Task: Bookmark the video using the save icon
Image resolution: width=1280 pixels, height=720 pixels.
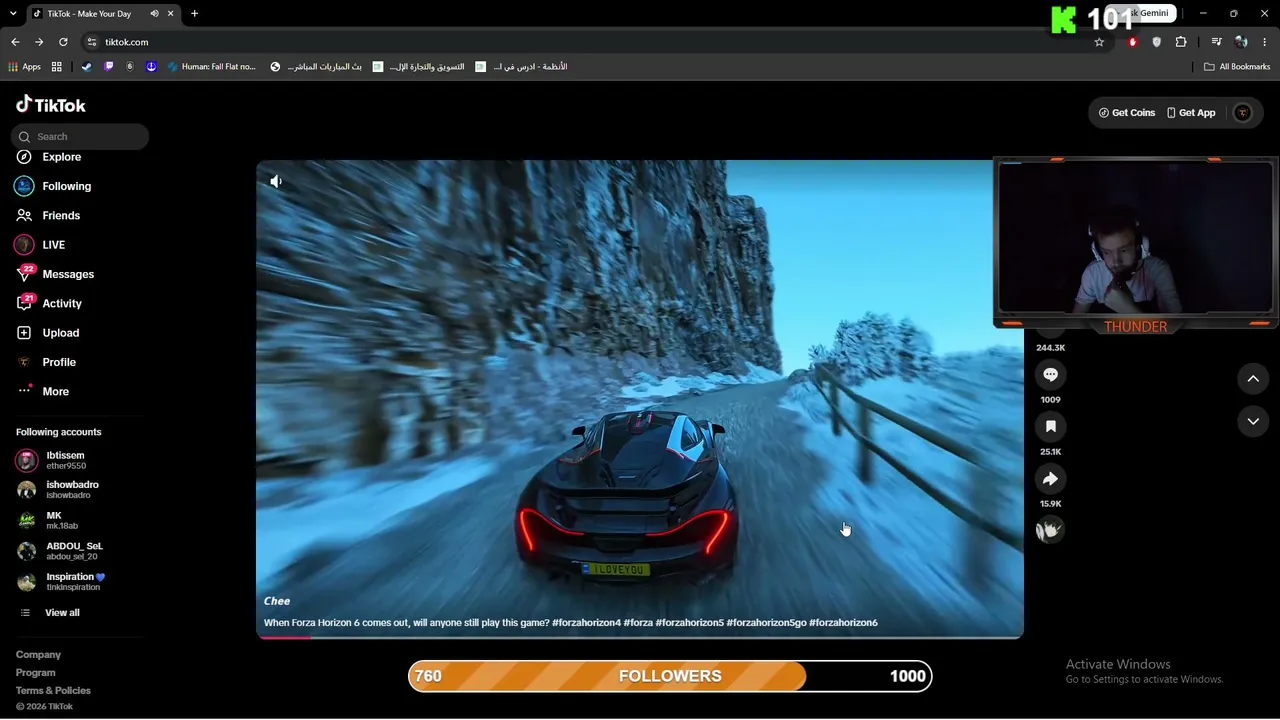Action: [1050, 427]
